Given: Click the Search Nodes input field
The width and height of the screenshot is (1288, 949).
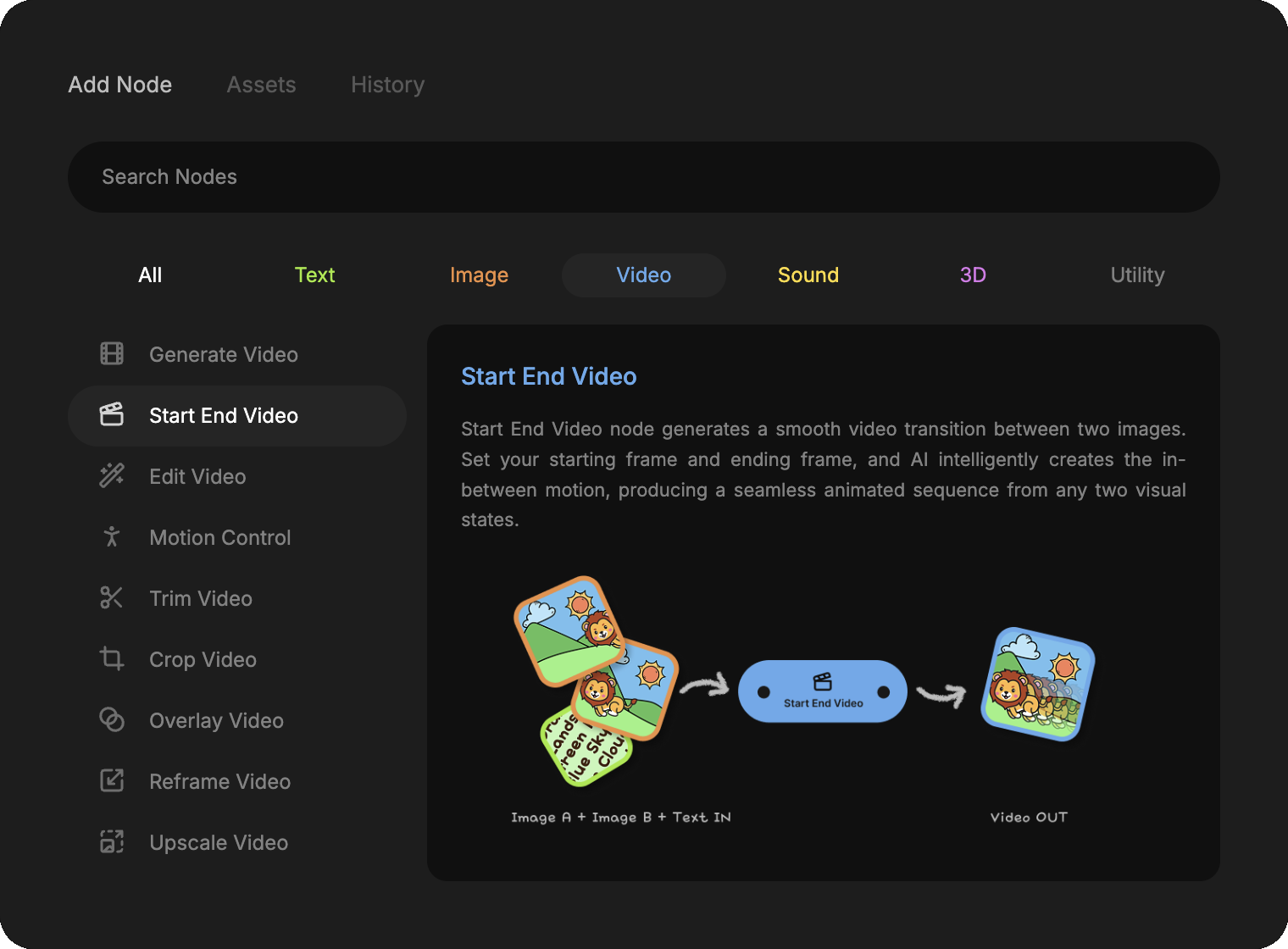Looking at the screenshot, I should [643, 177].
